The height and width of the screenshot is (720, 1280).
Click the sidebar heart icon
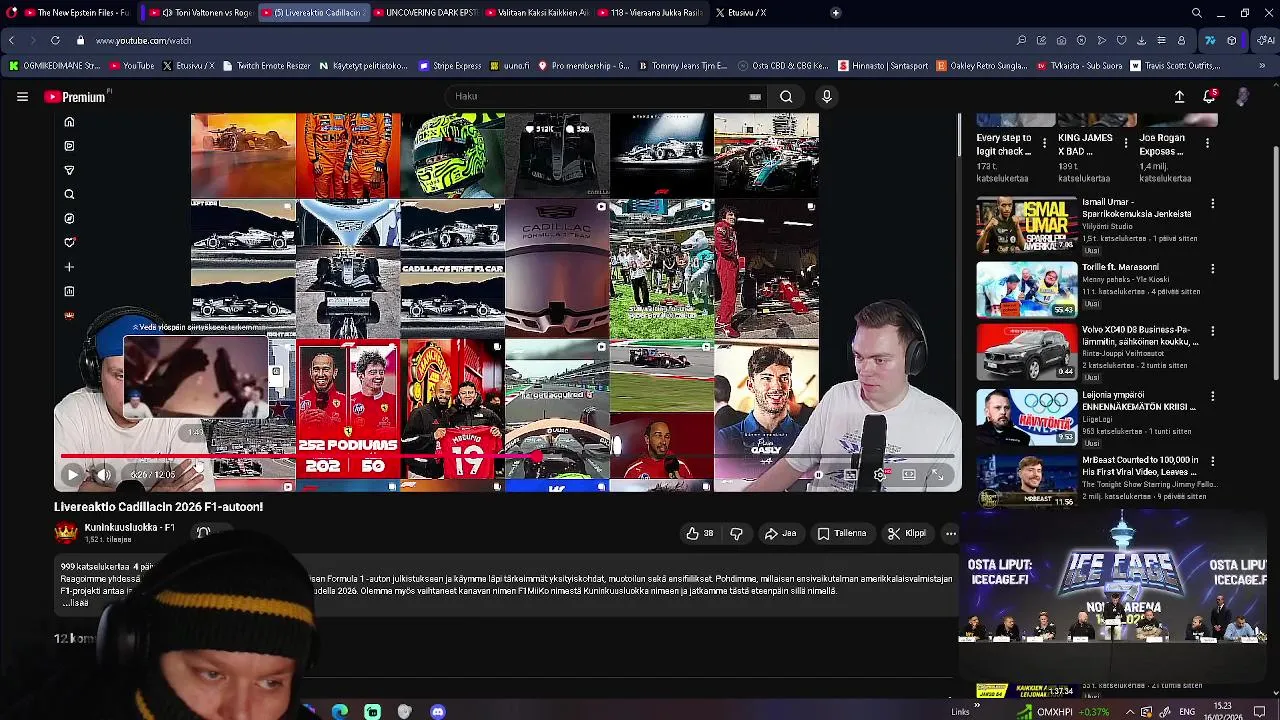[69, 243]
